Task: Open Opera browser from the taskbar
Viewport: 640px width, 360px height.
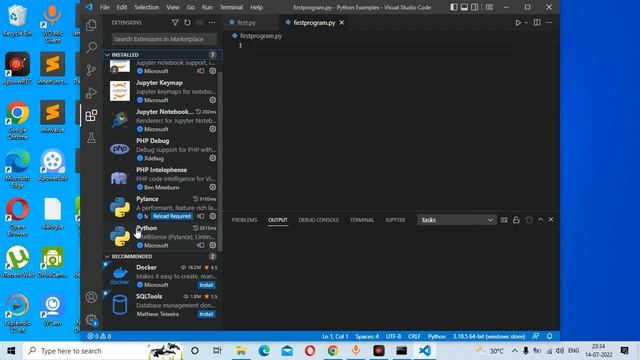Action: tap(310, 351)
